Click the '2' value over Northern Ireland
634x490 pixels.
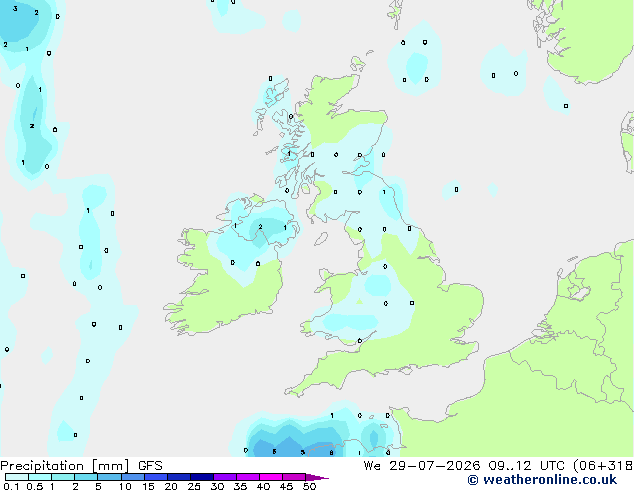tap(260, 227)
